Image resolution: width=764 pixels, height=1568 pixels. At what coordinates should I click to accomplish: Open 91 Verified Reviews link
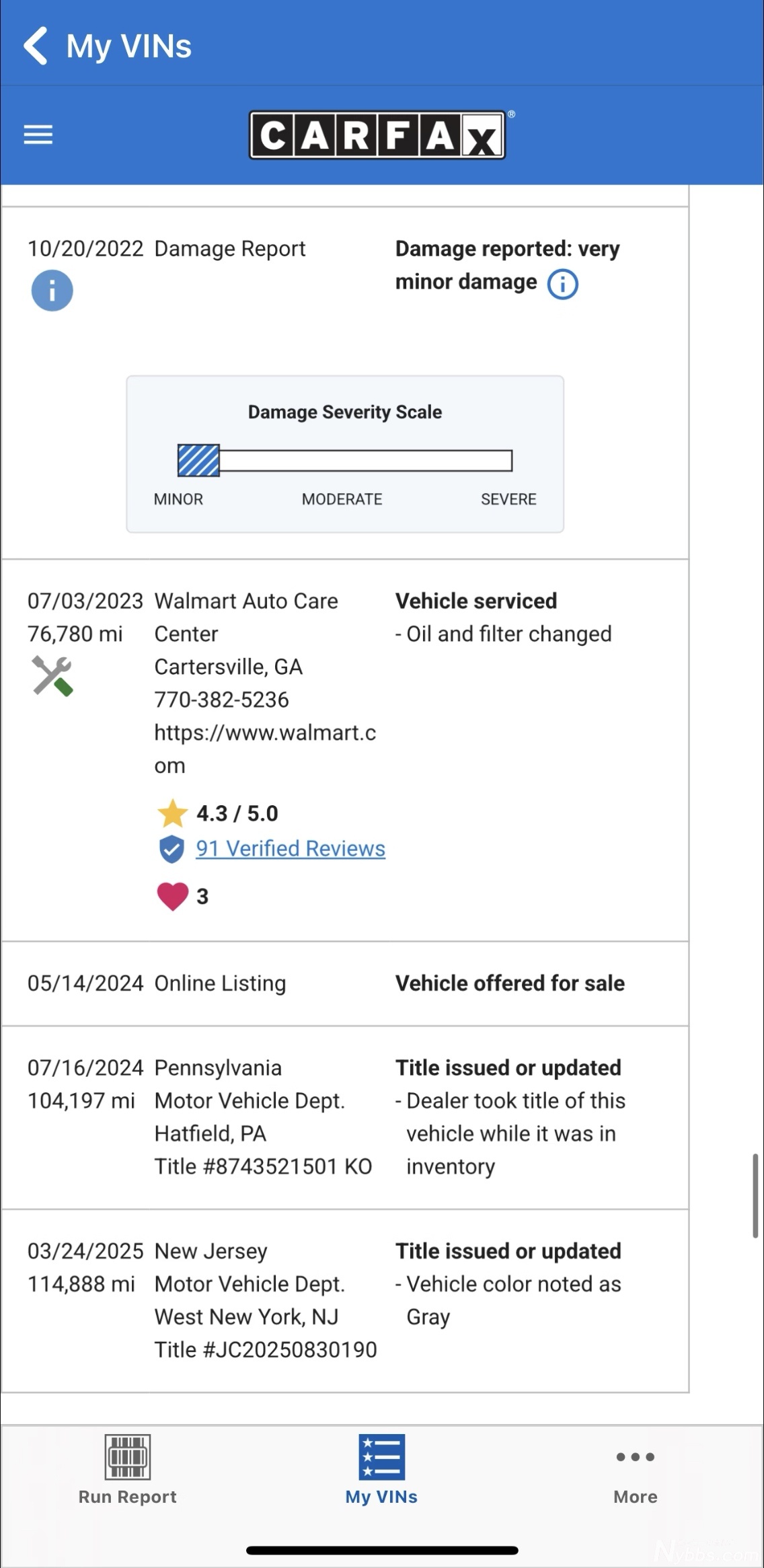tap(291, 849)
